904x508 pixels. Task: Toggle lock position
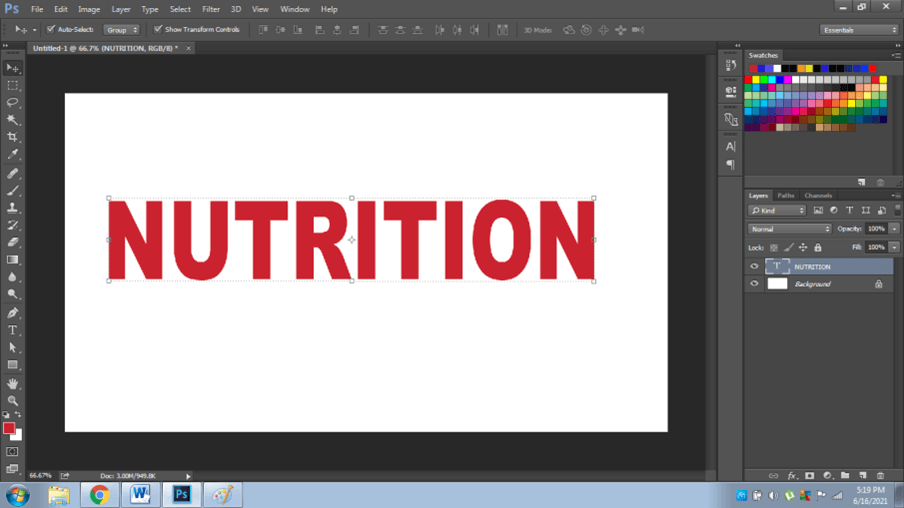pos(803,247)
